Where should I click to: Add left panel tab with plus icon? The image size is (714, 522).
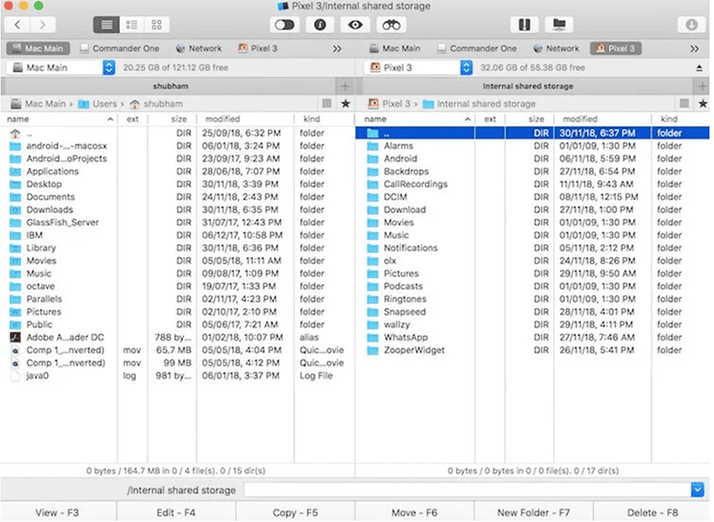[344, 86]
